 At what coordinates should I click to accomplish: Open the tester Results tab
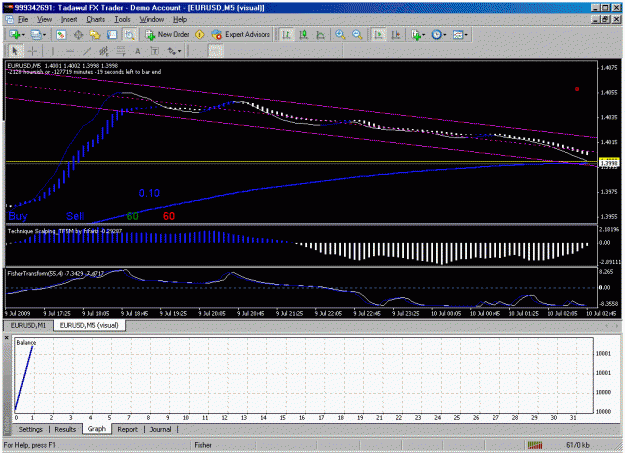point(65,429)
